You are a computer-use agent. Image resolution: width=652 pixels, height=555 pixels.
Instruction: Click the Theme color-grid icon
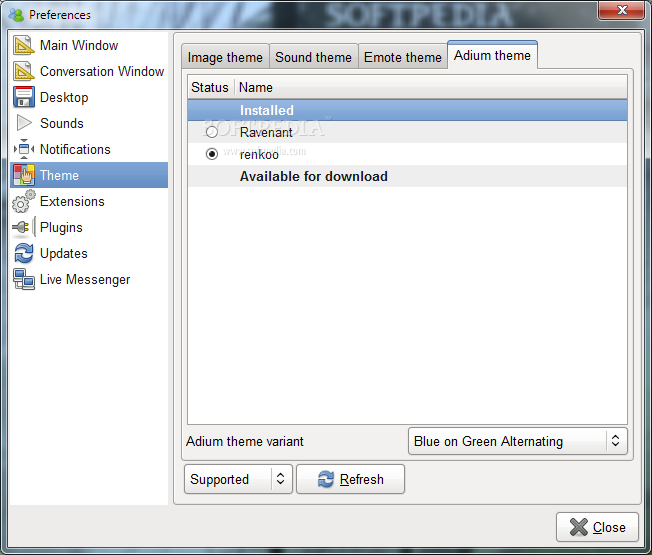click(24, 175)
